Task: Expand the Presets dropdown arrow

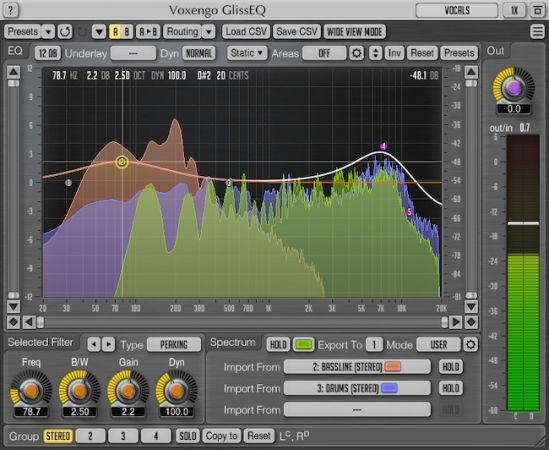Action: click(x=48, y=32)
